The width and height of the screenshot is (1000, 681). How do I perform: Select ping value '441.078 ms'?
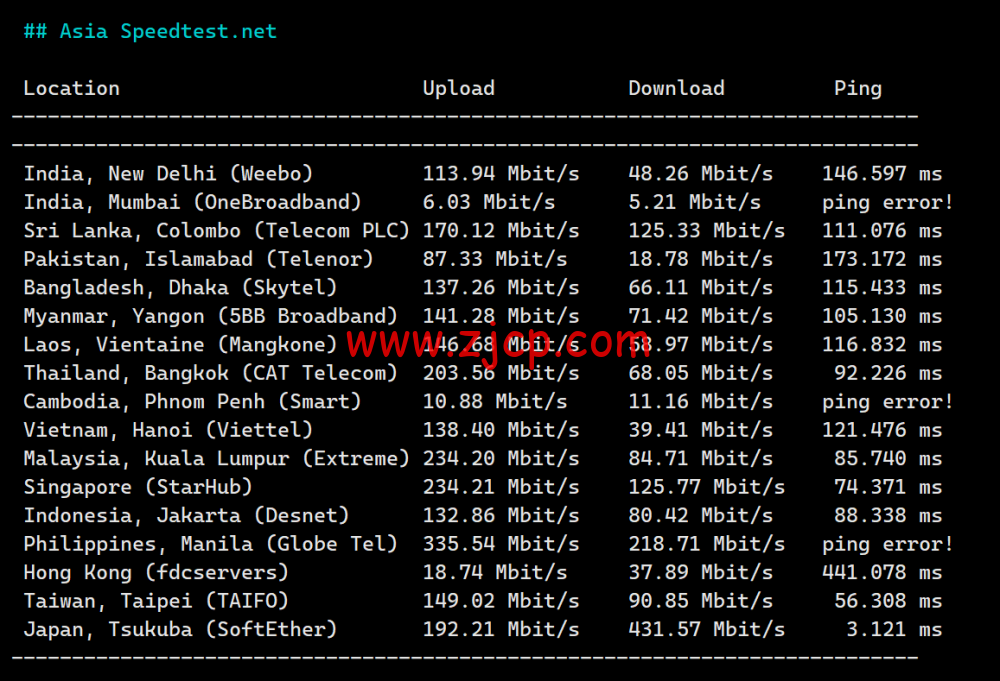click(882, 573)
